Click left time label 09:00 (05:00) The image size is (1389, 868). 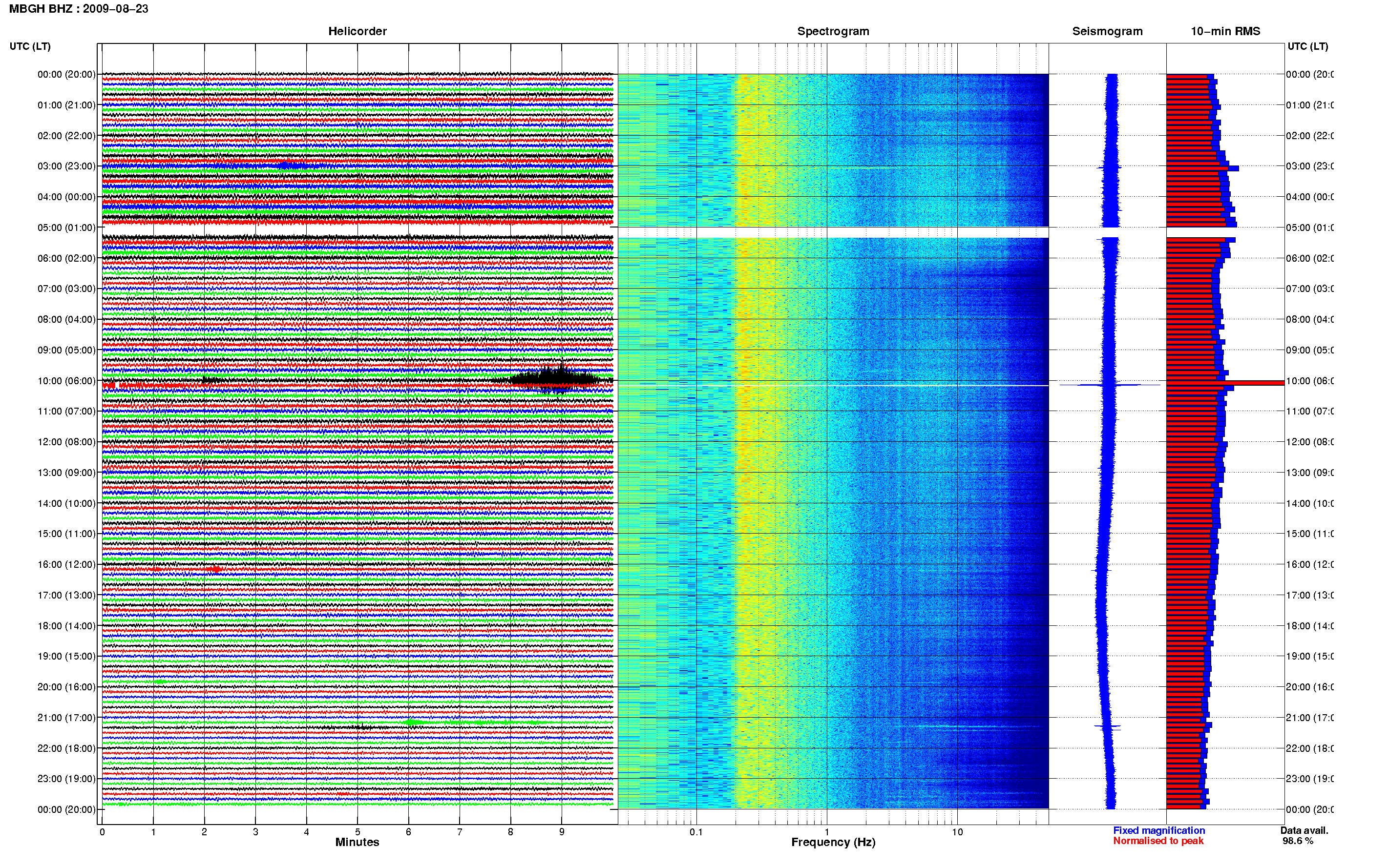(x=66, y=350)
